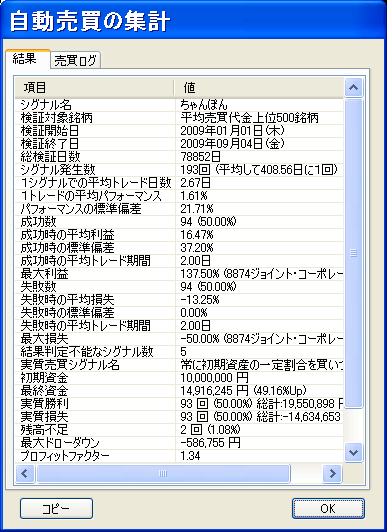Viewport: 387px width, 532px height.
Task: Click the 項目 column header
Action: click(x=94, y=88)
